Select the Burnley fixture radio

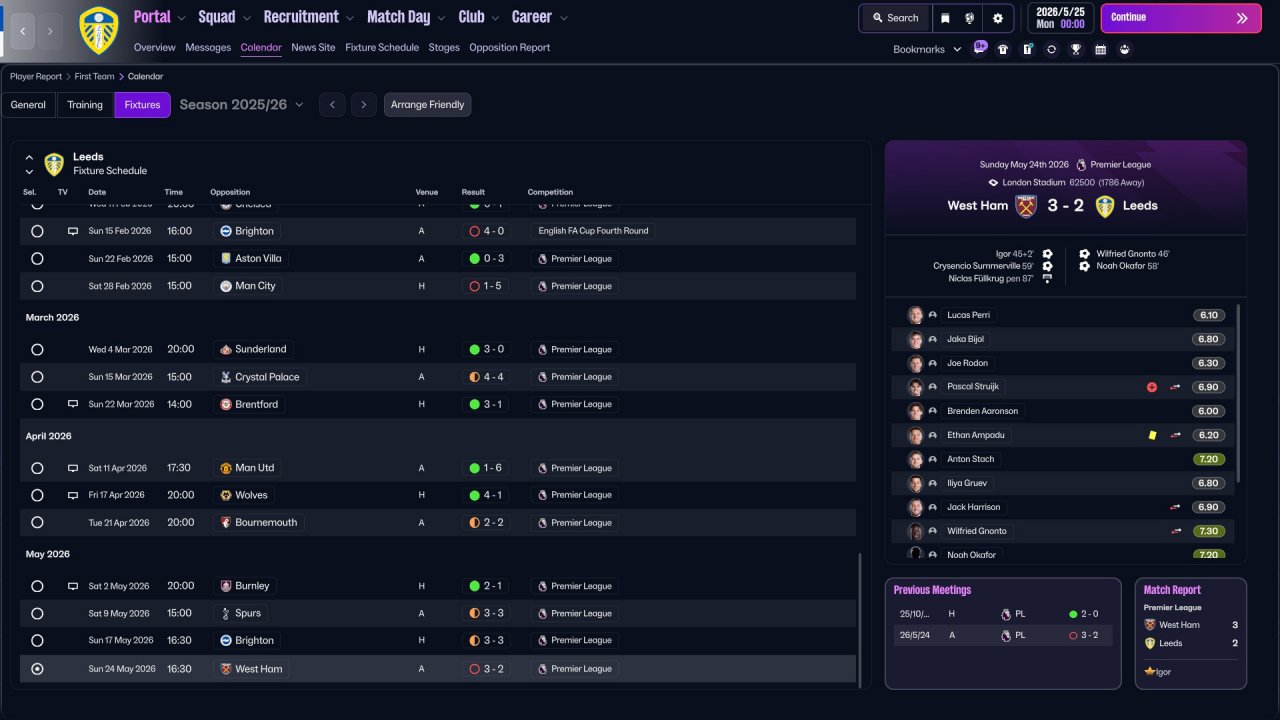pos(37,586)
